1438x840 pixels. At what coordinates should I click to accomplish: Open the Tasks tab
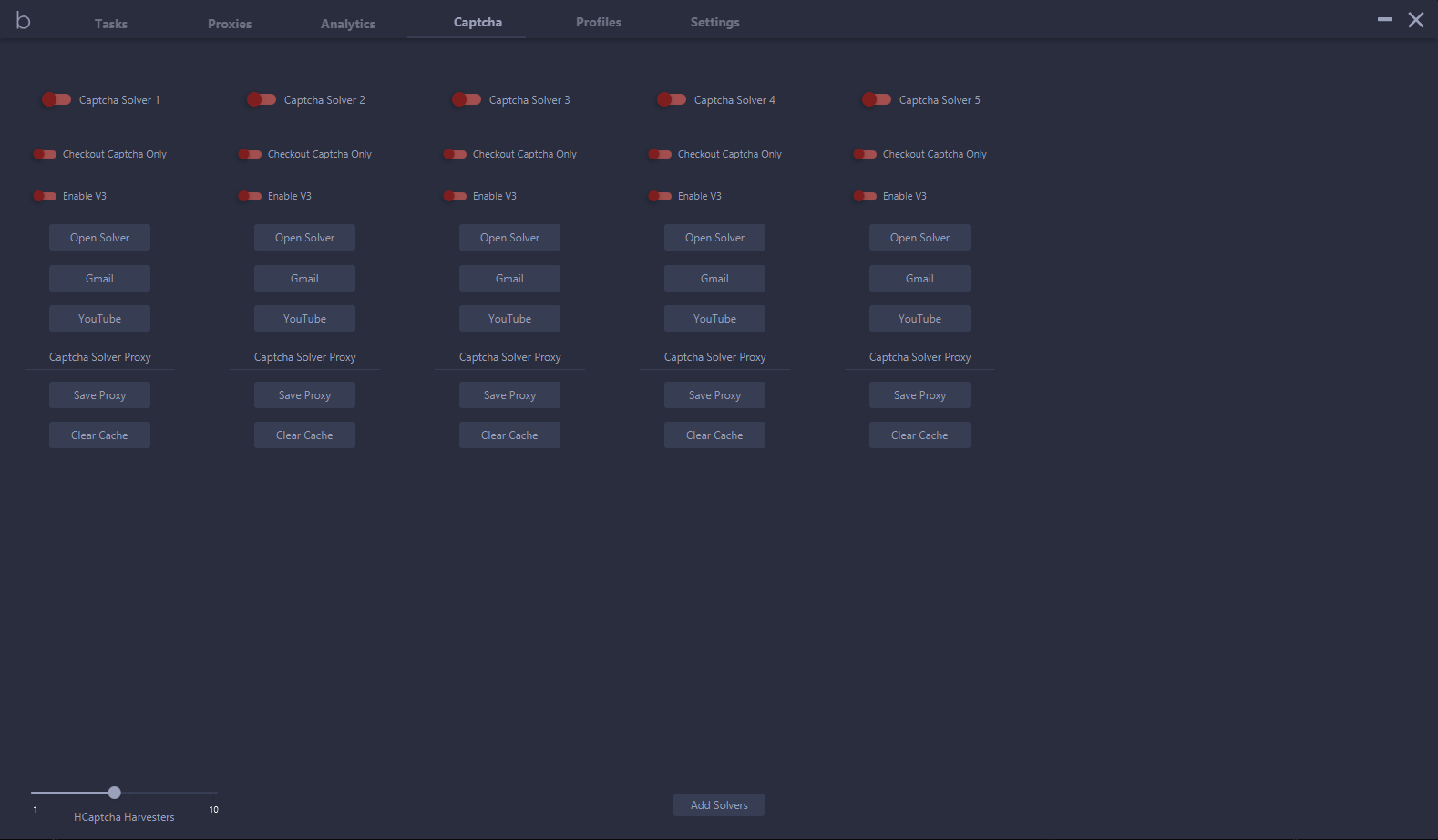(111, 24)
